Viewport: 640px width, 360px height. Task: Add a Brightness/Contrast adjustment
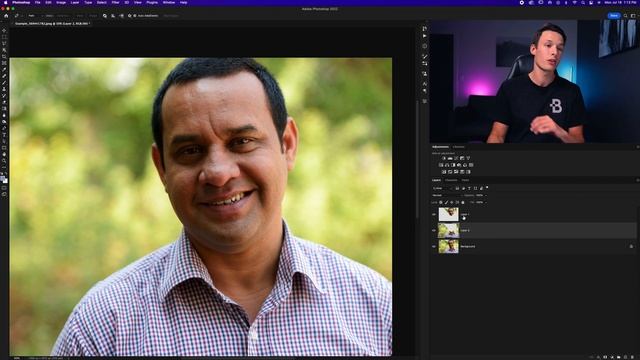(444, 158)
